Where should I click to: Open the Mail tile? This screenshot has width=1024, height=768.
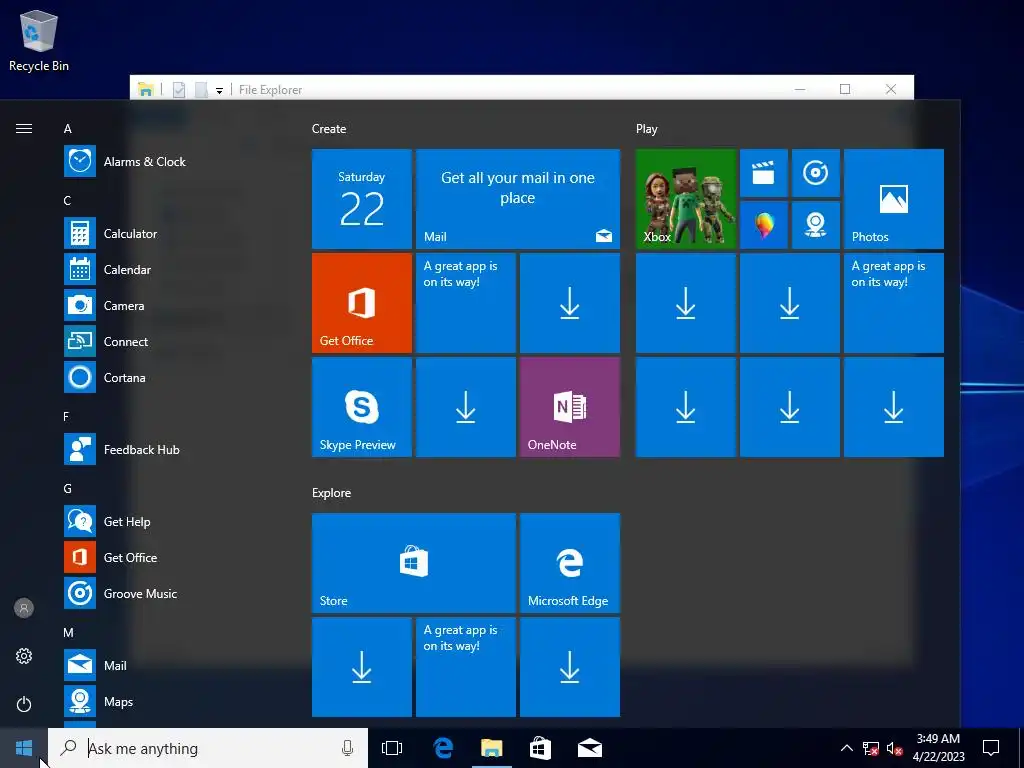pyautogui.click(x=518, y=199)
